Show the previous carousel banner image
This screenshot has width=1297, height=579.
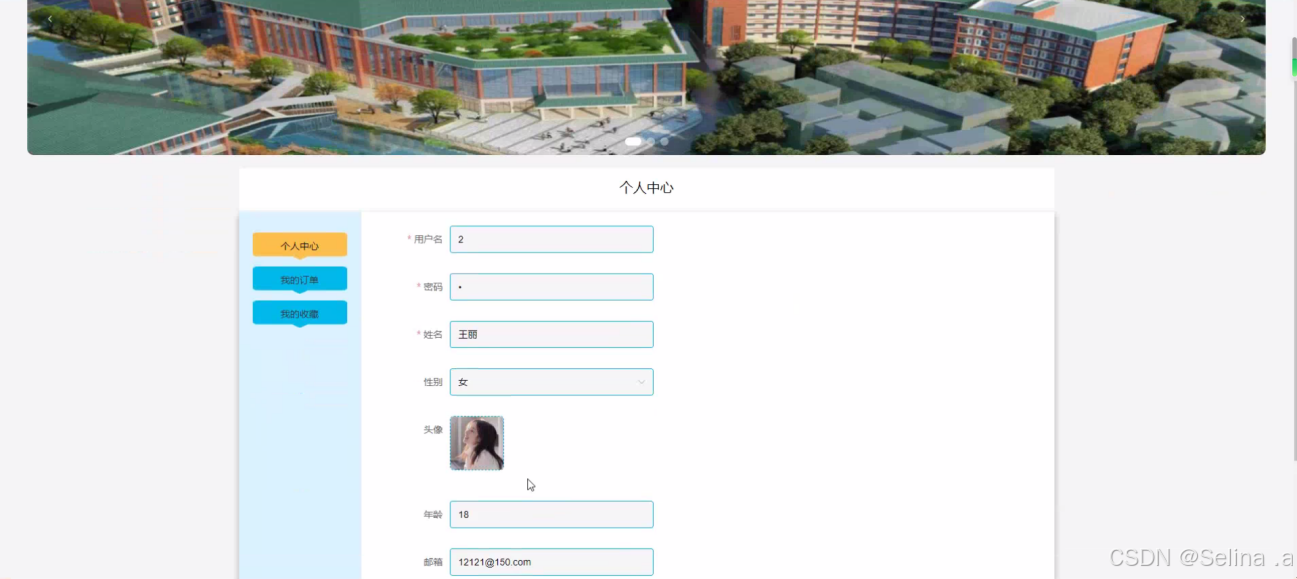[50, 18]
